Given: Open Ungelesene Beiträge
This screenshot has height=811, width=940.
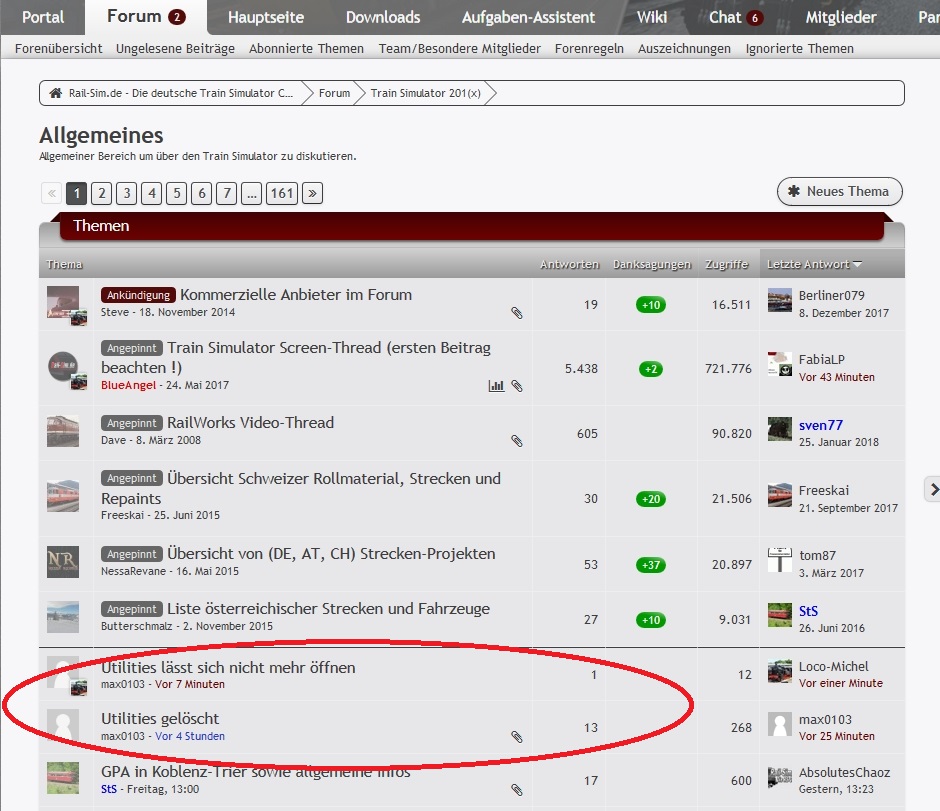Looking at the screenshot, I should tap(175, 49).
